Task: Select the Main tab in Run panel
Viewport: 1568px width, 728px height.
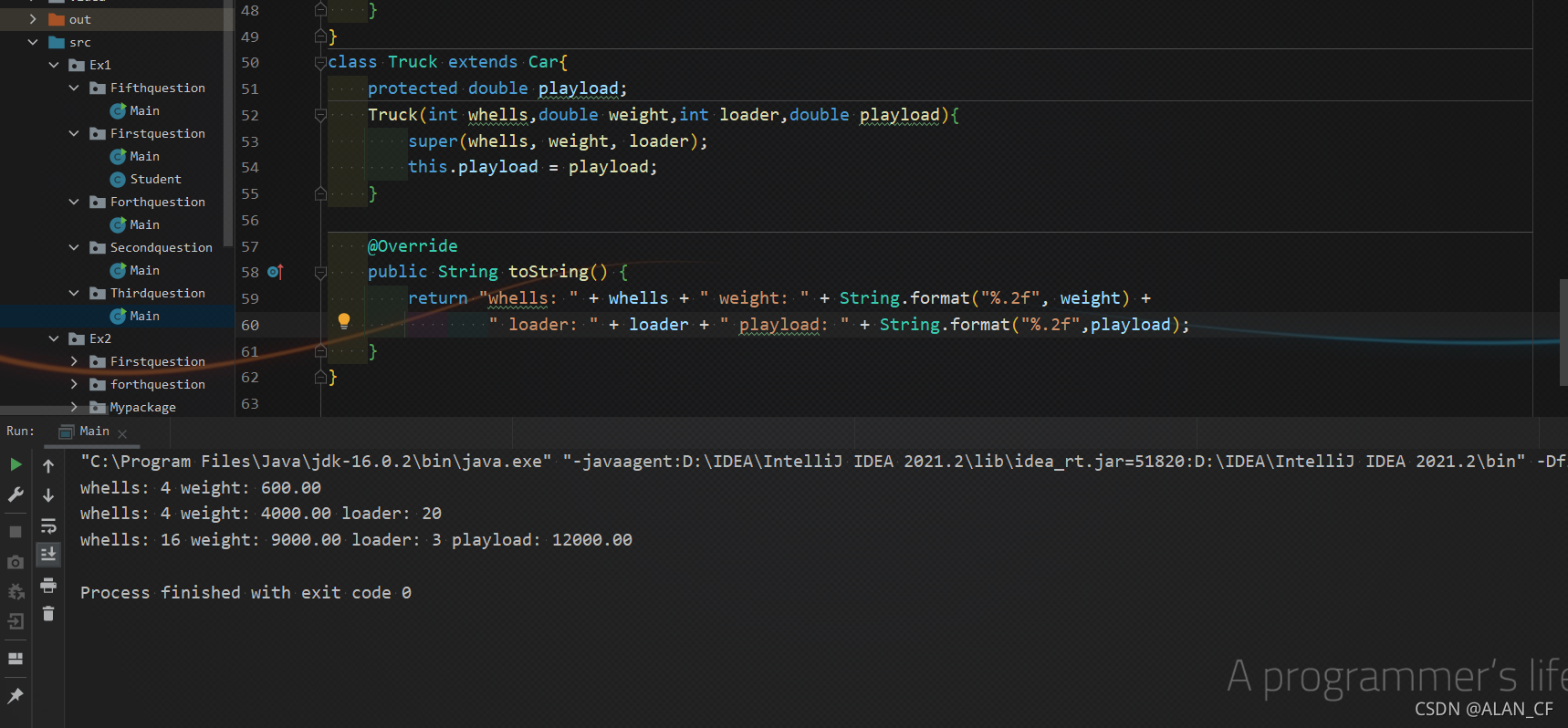Action: [x=94, y=431]
